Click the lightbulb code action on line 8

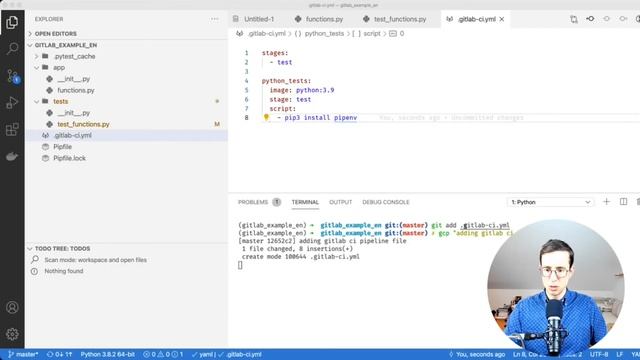pyautogui.click(x=266, y=117)
